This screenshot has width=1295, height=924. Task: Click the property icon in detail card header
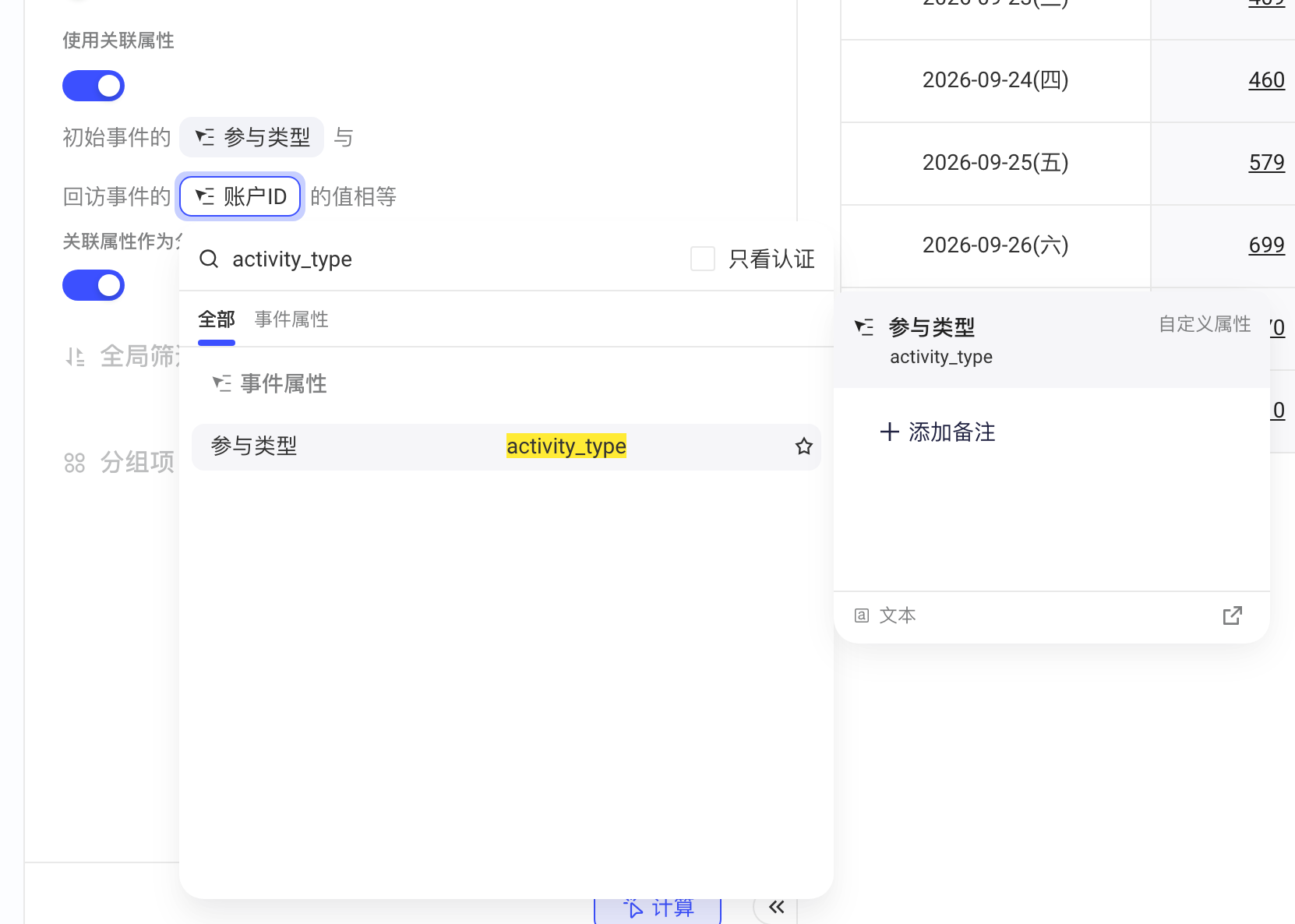[864, 327]
